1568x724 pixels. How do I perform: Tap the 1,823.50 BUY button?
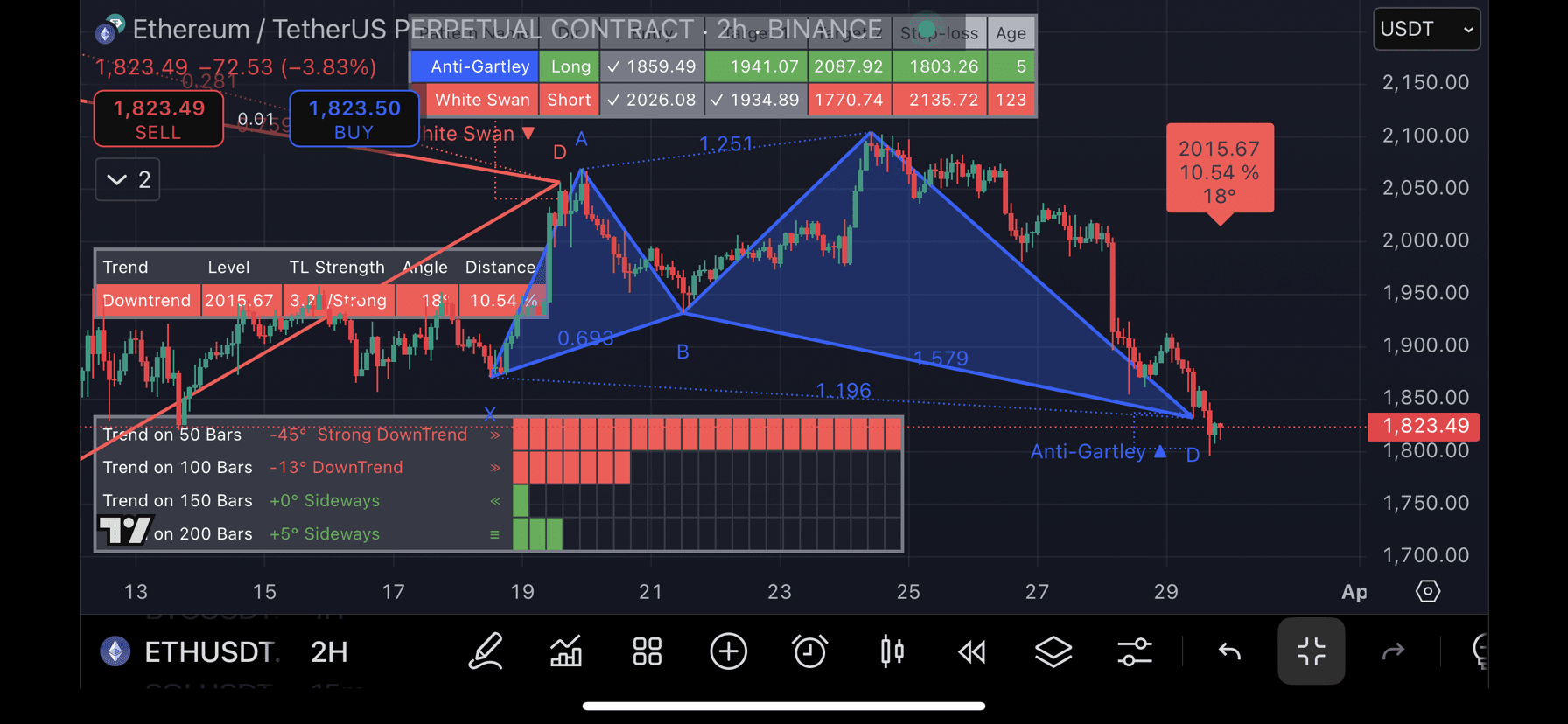(353, 119)
